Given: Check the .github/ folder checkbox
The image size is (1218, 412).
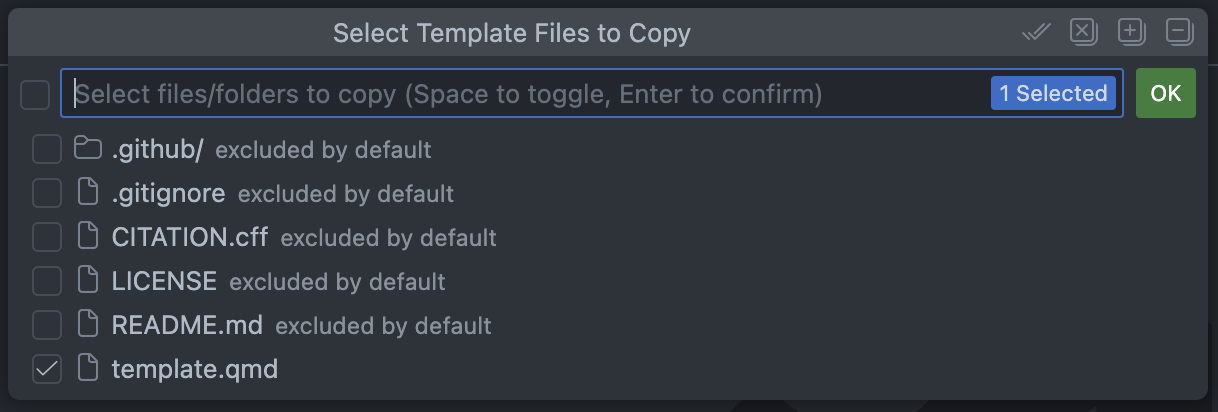Looking at the screenshot, I should [x=47, y=150].
